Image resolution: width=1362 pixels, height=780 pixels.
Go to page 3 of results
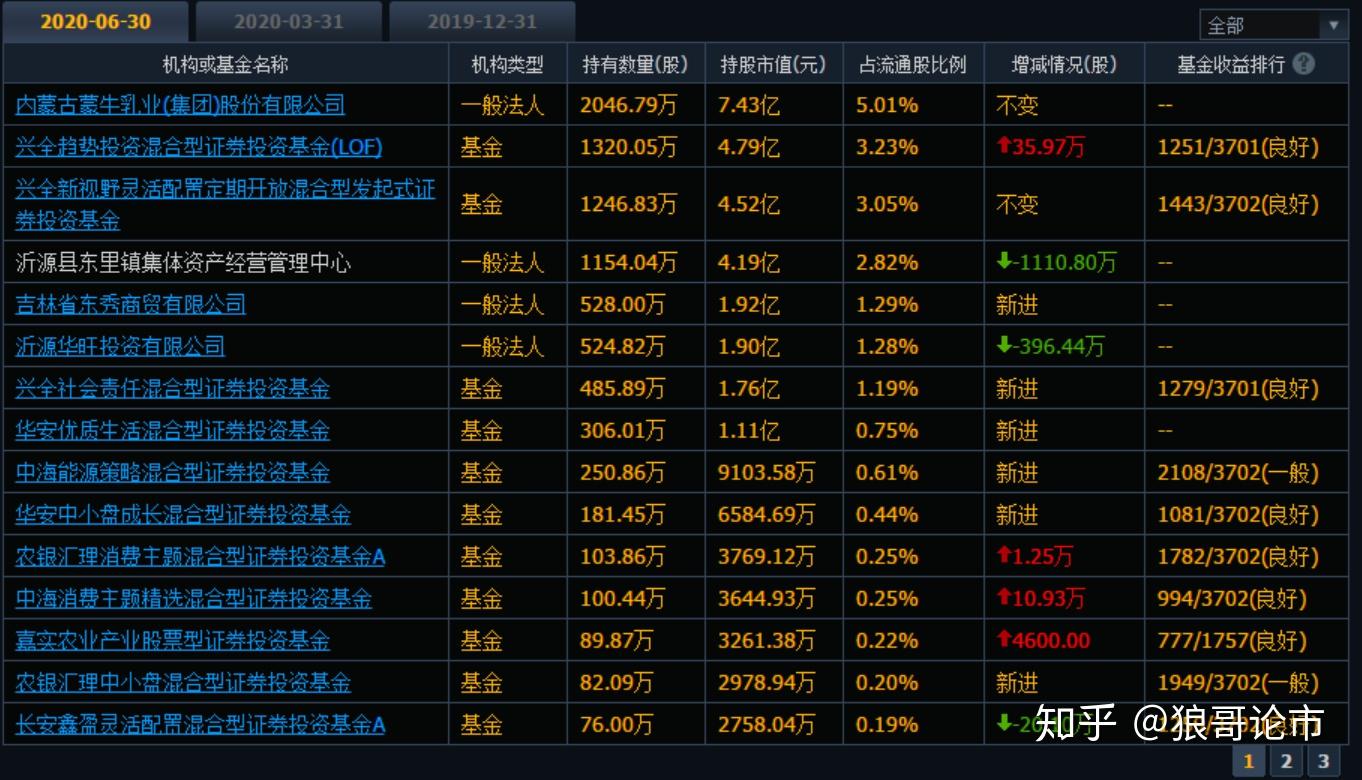pos(1323,761)
